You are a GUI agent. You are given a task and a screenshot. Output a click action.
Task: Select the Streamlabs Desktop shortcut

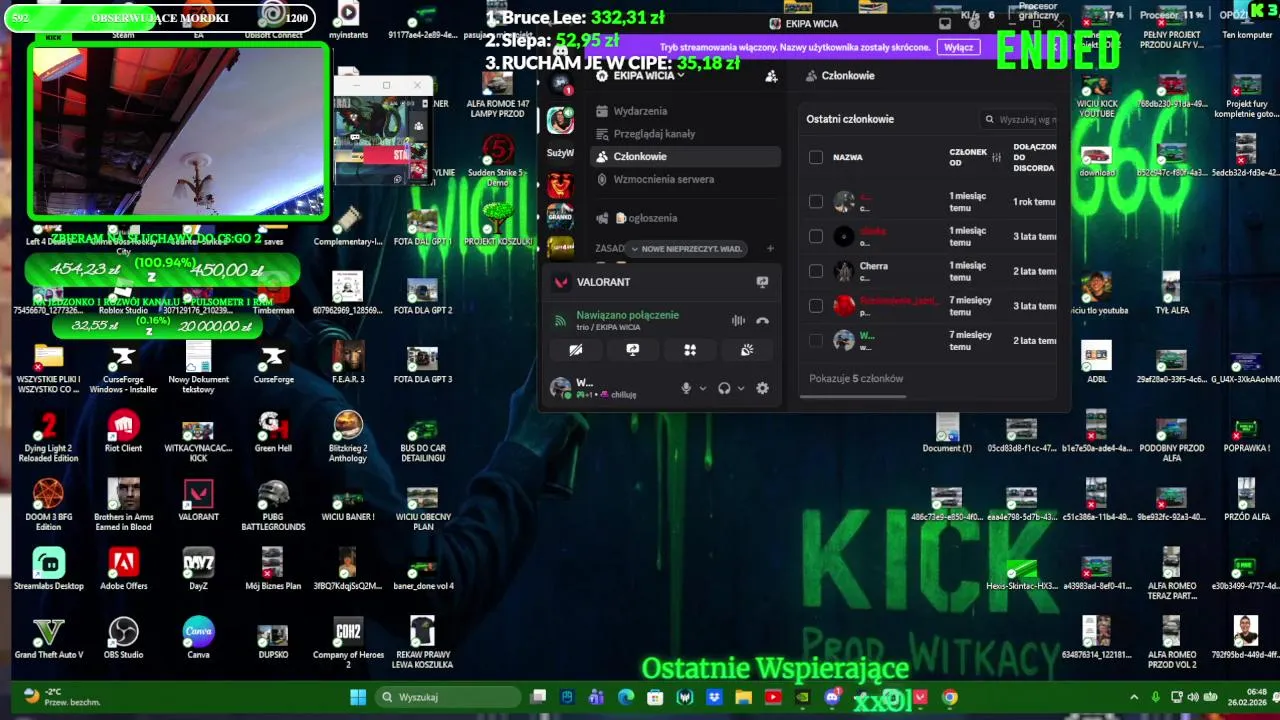pos(48,570)
